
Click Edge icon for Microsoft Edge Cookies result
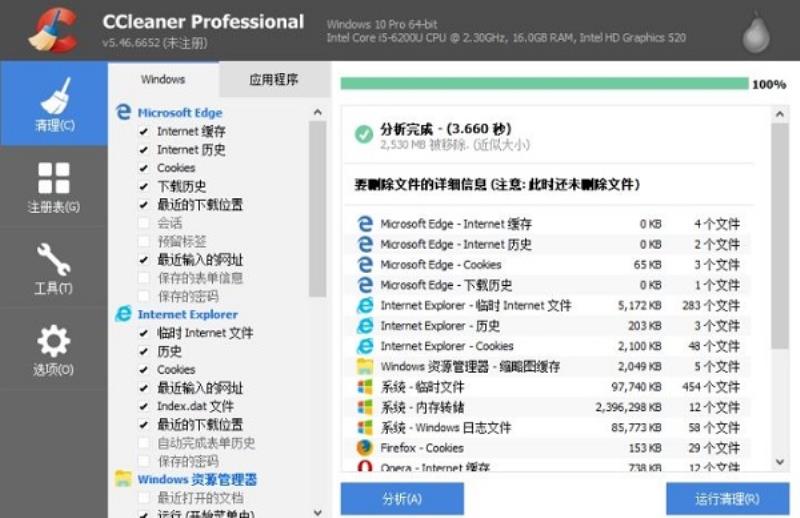click(x=365, y=264)
